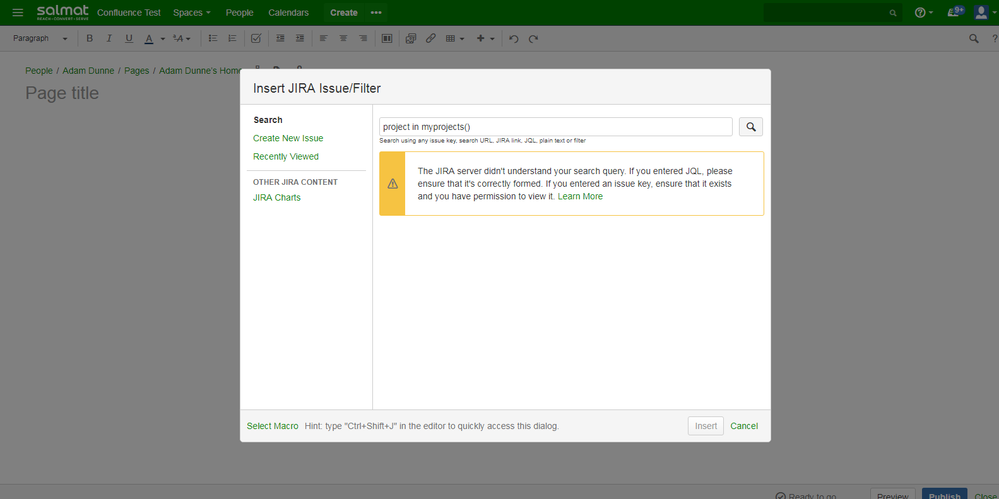
Task: Open the hamburger app switcher menu
Action: (x=17, y=13)
